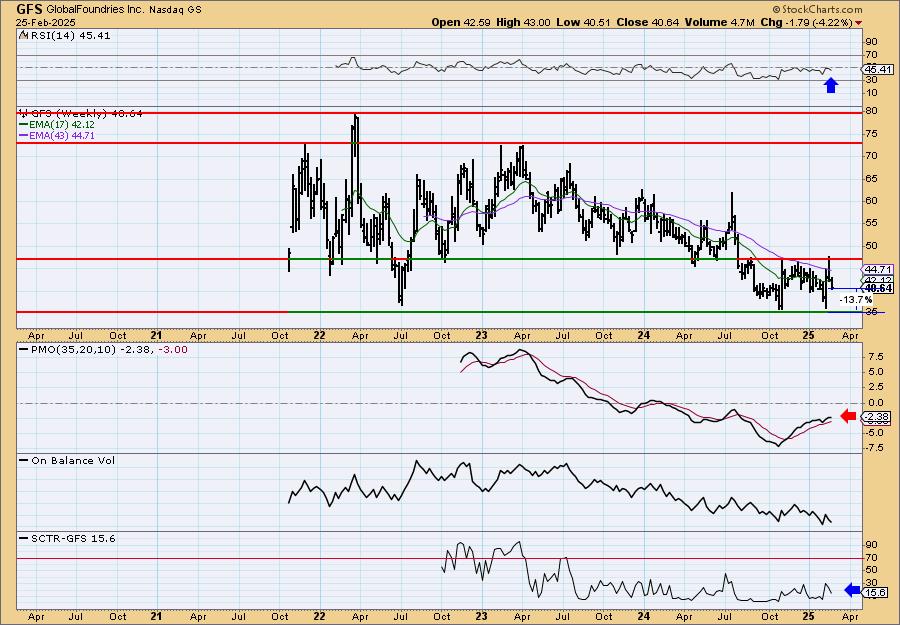This screenshot has width=900, height=625.
Task: Click the 65 level on price axis
Action: pyautogui.click(x=871, y=178)
